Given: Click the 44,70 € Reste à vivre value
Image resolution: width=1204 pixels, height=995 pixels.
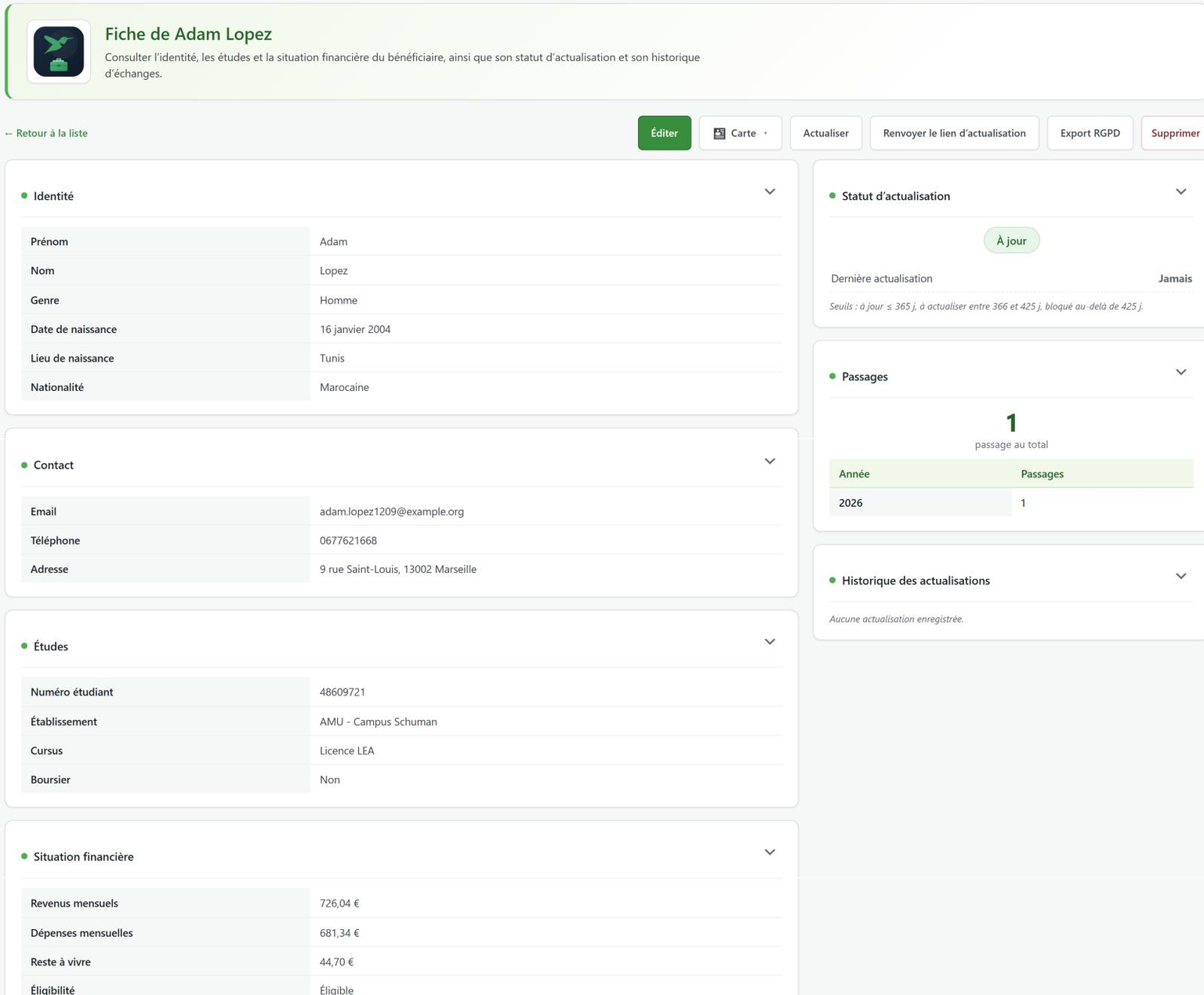Looking at the screenshot, I should pos(337,962).
